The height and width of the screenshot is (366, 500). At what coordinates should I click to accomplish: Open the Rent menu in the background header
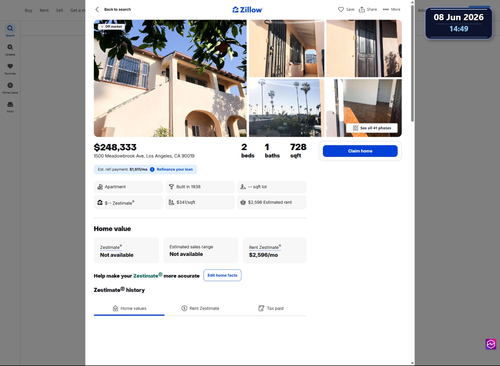point(44,10)
